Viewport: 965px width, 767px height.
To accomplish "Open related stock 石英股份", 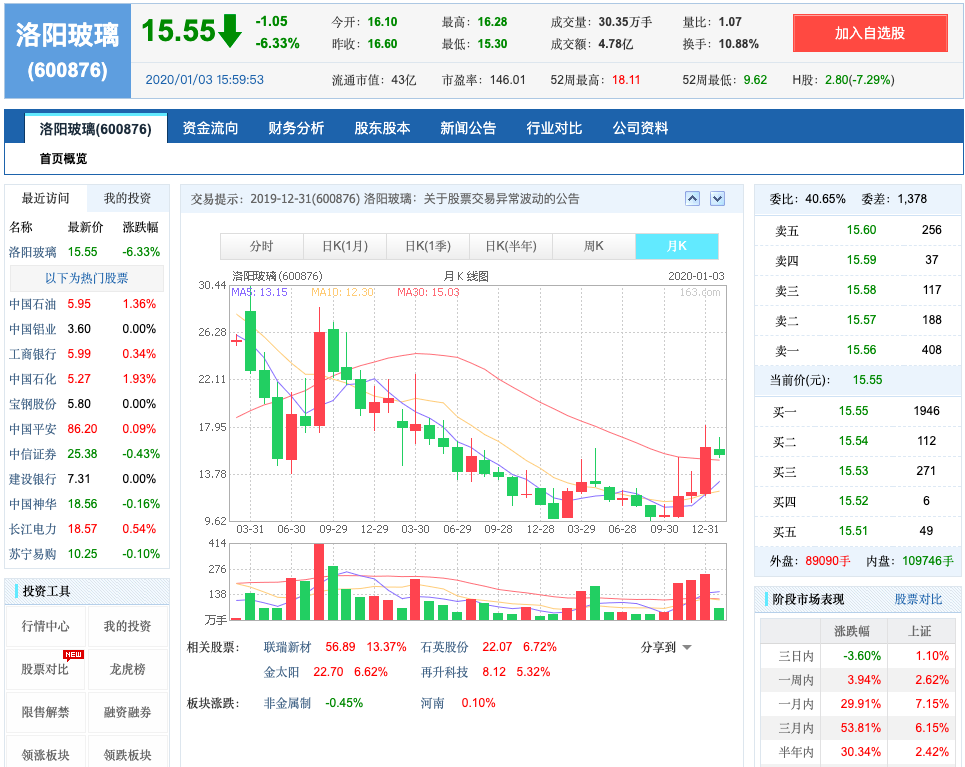I will coord(444,647).
